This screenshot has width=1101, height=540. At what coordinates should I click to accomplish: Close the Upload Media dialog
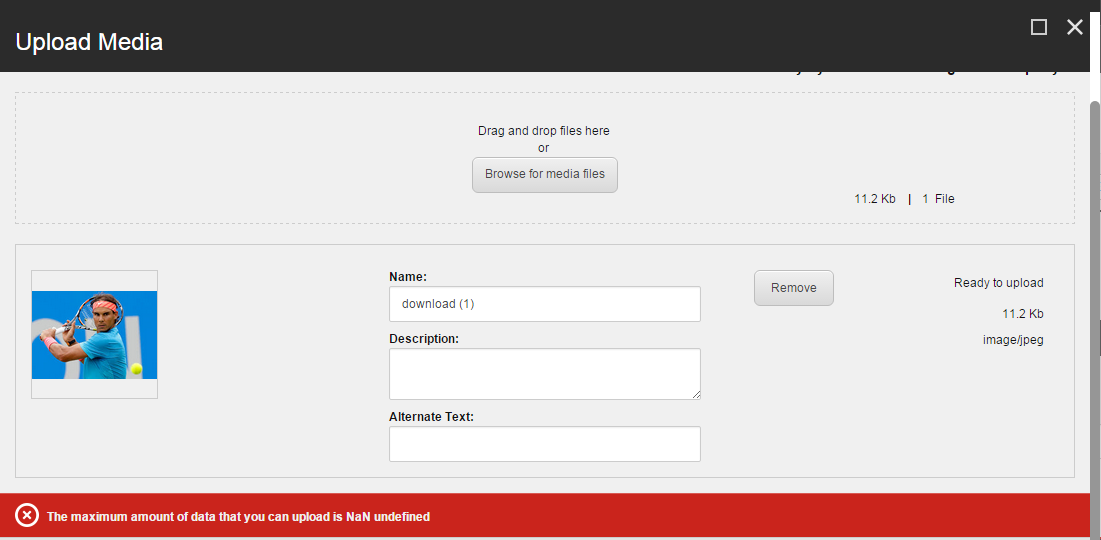click(1075, 27)
